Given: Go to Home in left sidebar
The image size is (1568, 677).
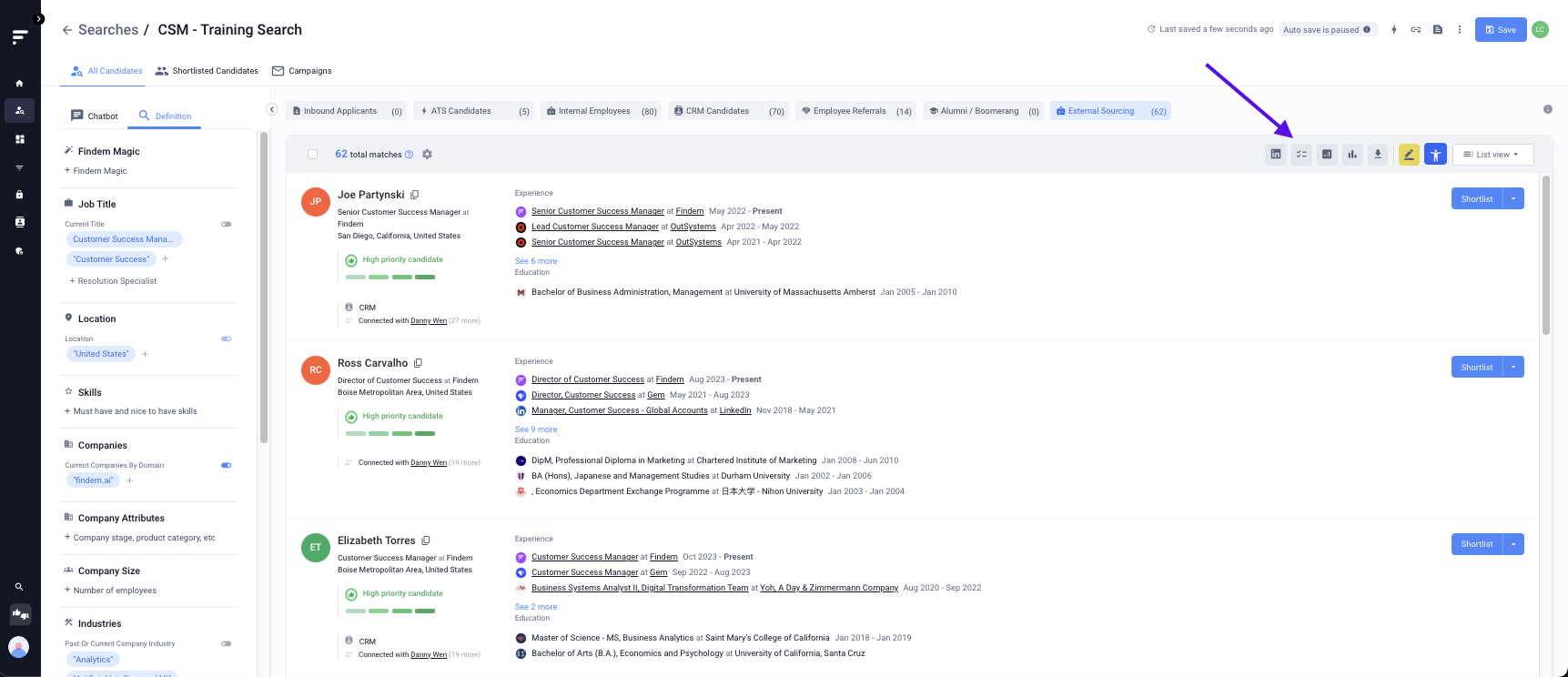Looking at the screenshot, I should click(x=20, y=83).
